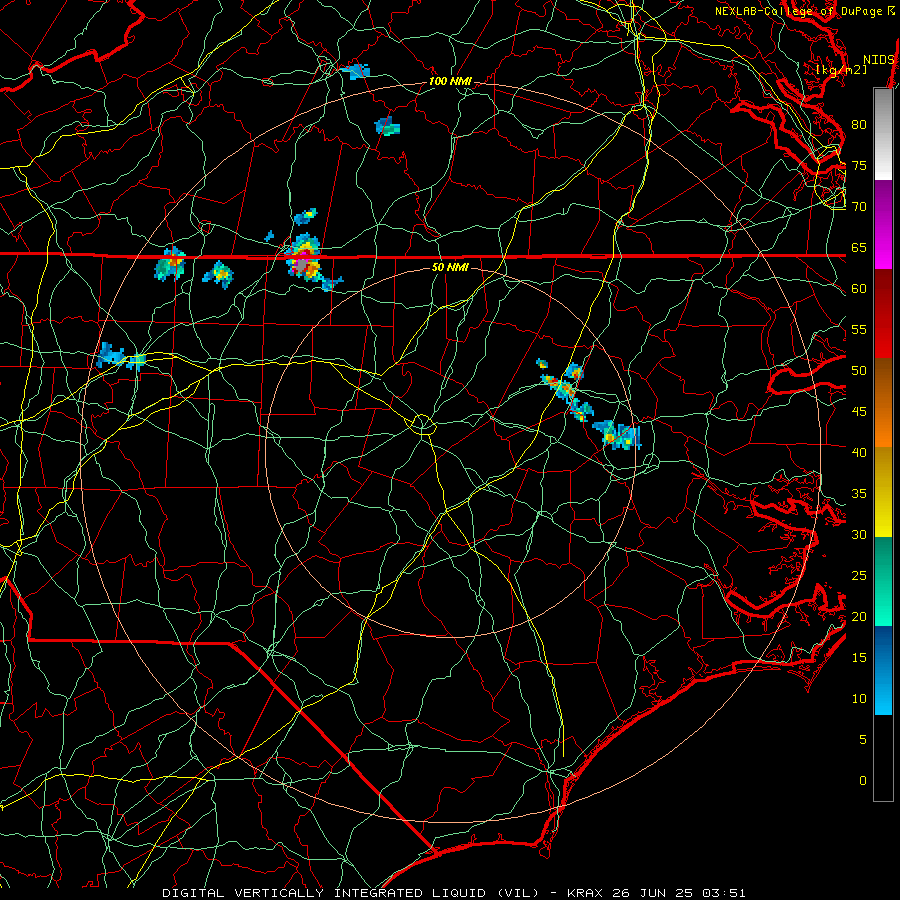
Task: Select the yellow band of the VIL scale
Action: pyautogui.click(x=883, y=492)
